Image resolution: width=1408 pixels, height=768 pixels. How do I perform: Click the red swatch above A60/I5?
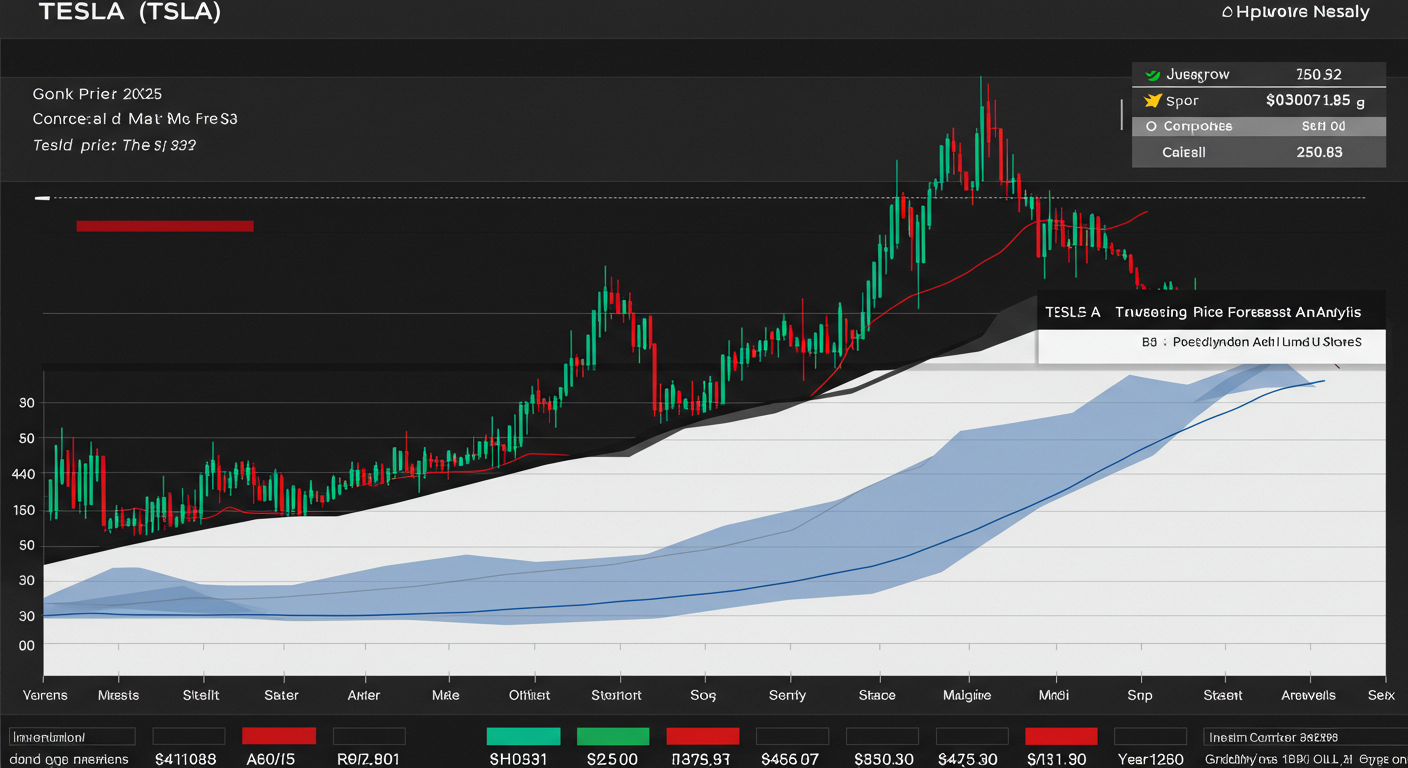click(x=279, y=736)
